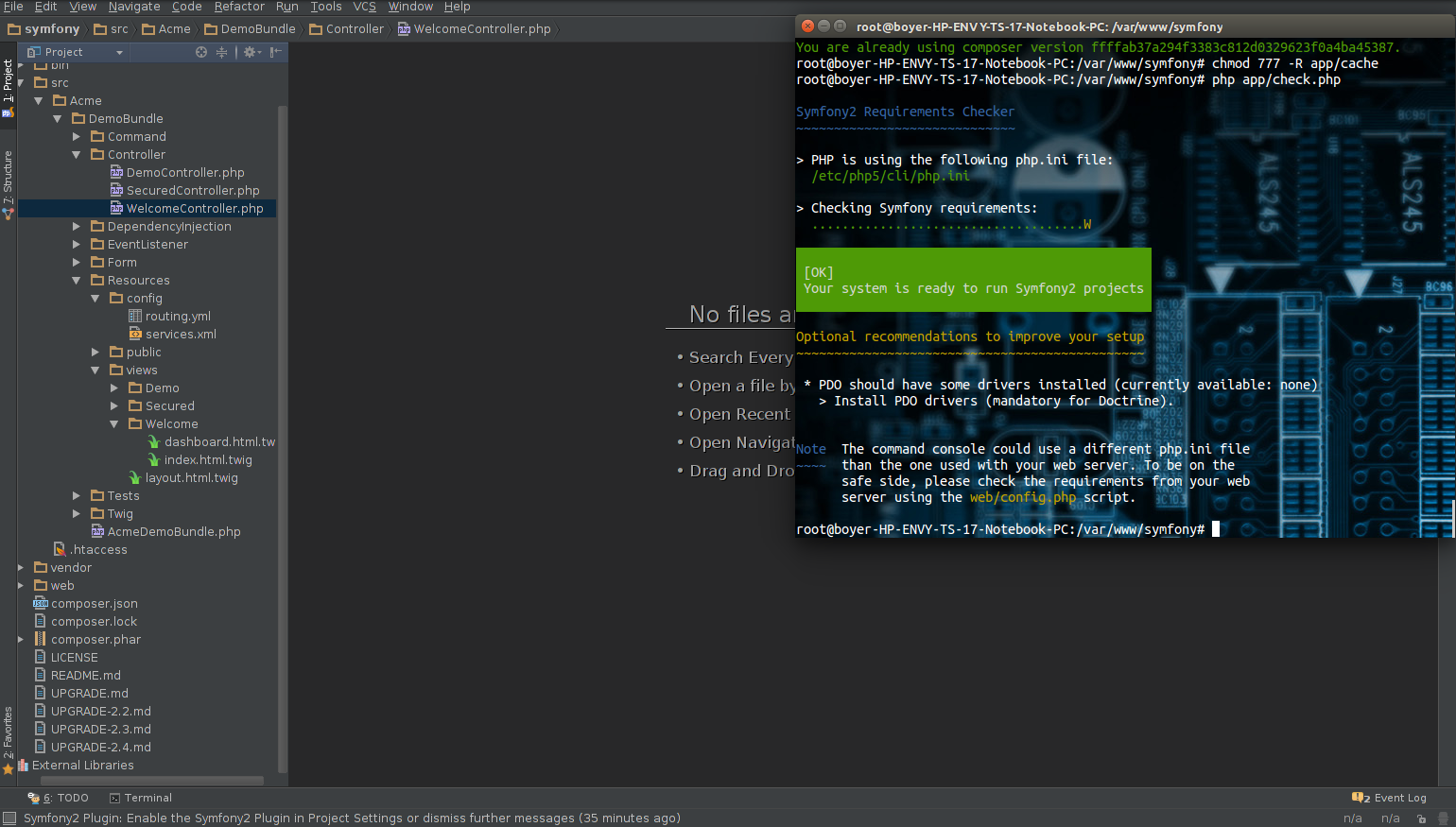Click DemoBundle breadcrumb in navigation bar
1456x827 pixels.
[251, 29]
